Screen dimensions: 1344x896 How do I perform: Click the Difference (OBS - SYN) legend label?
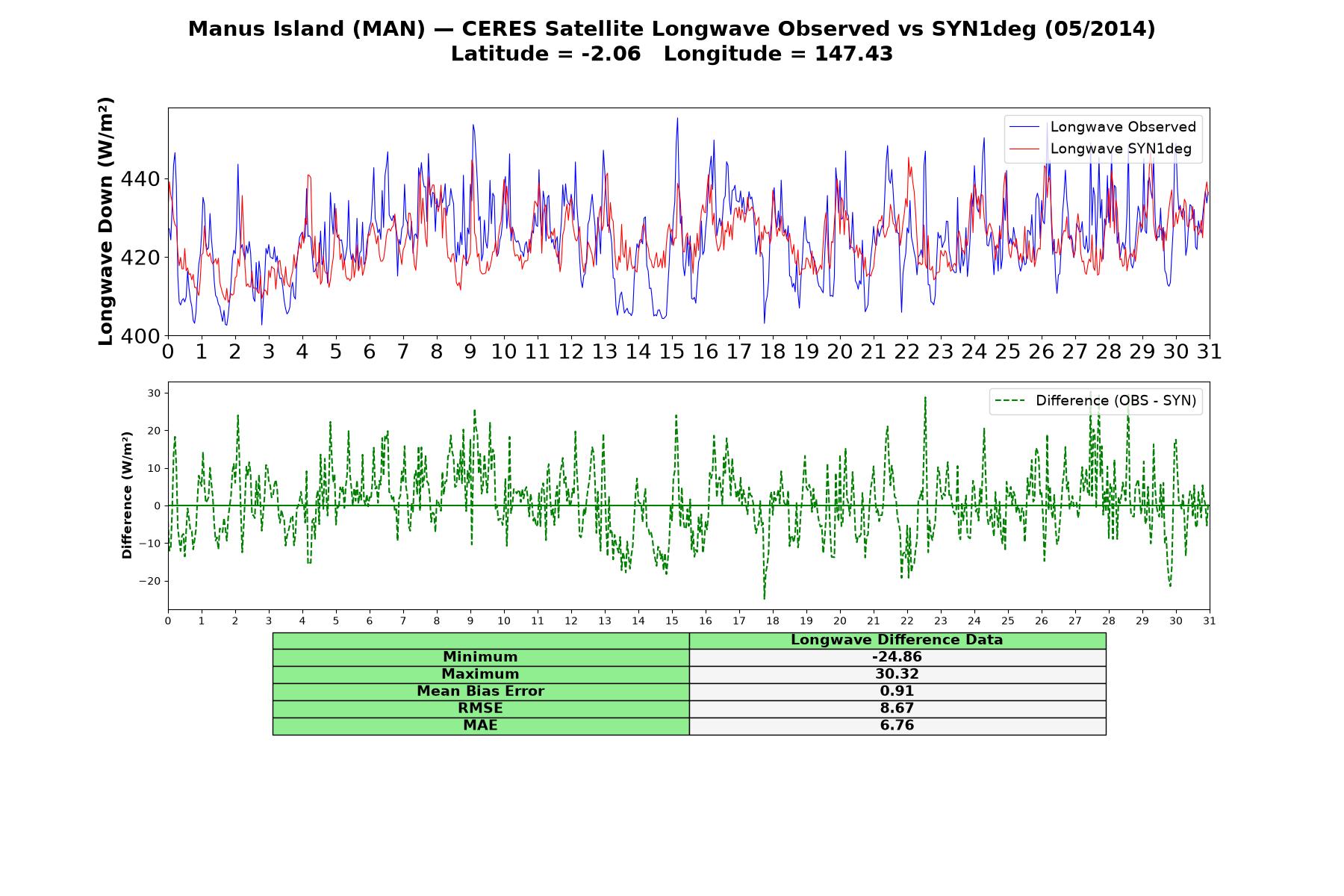point(1116,401)
